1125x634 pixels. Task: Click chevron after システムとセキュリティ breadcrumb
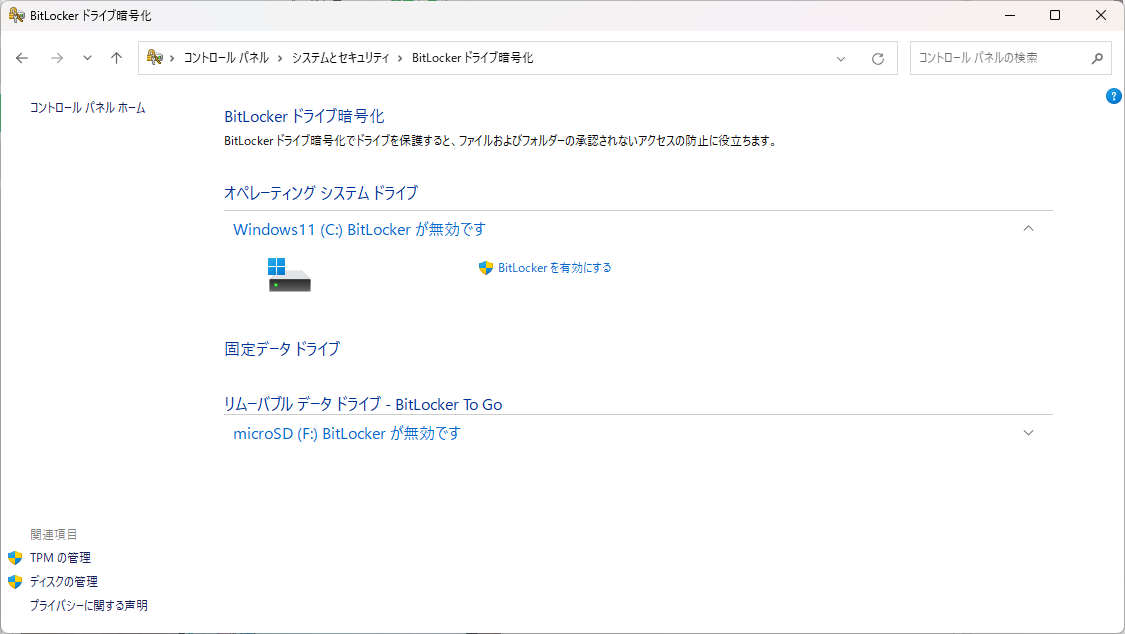(400, 58)
